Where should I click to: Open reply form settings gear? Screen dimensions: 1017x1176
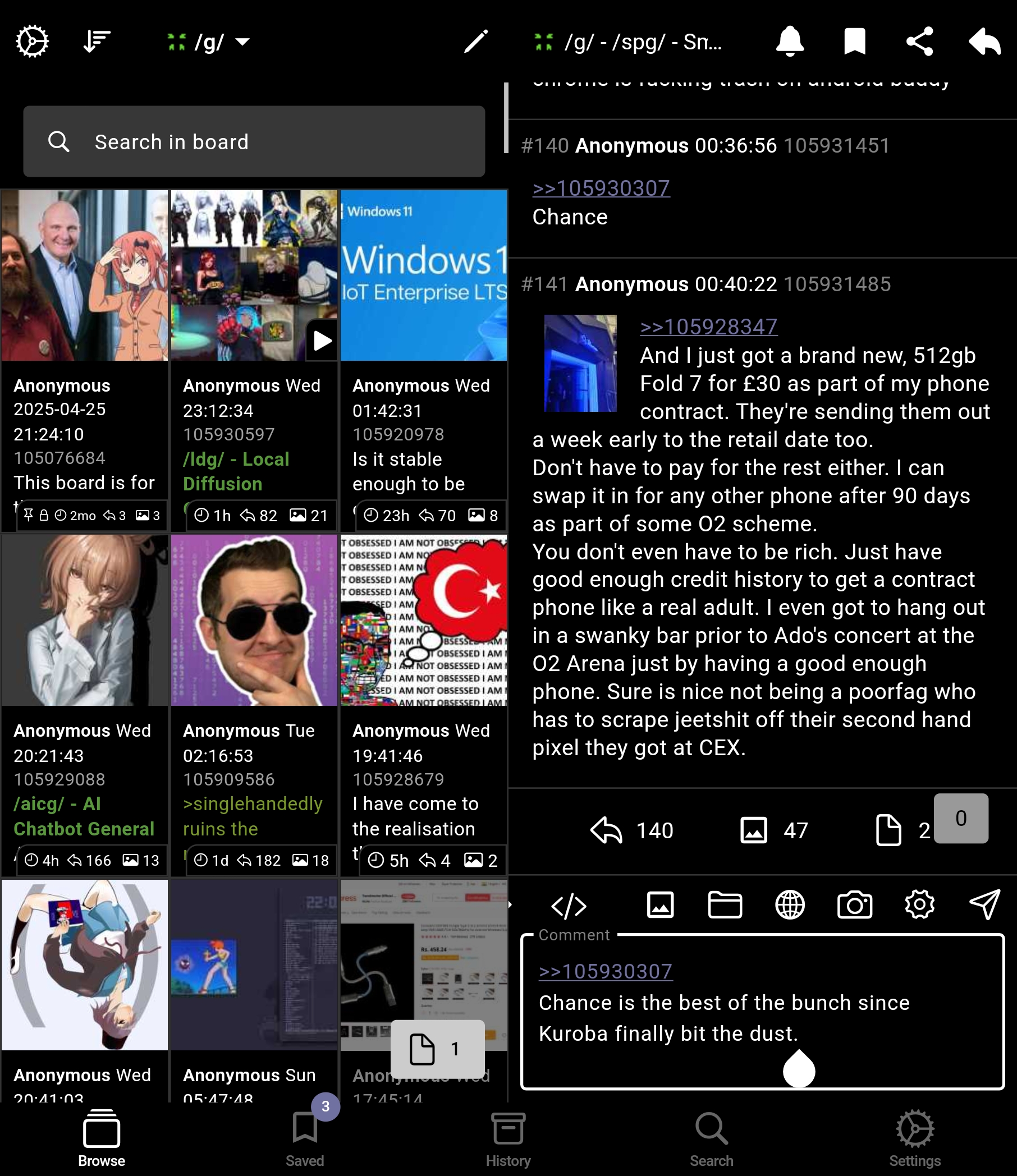click(919, 904)
